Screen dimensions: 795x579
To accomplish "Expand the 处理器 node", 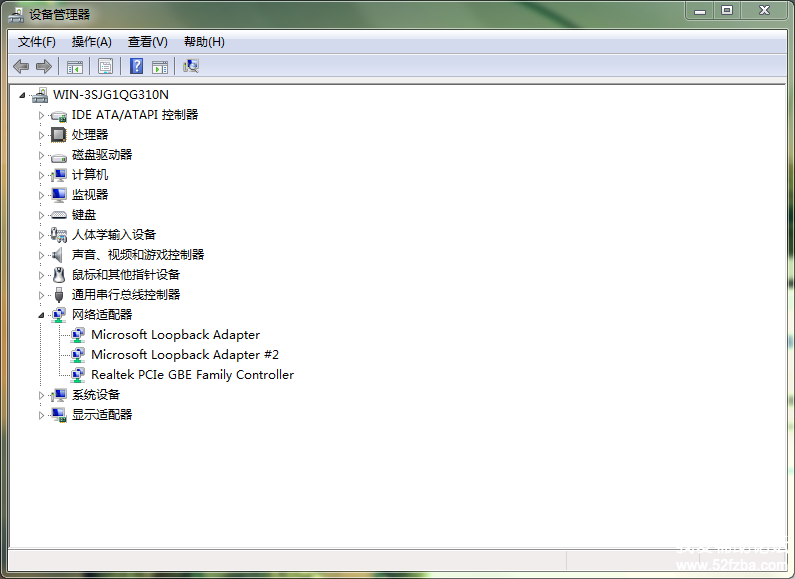I will 42,135.
